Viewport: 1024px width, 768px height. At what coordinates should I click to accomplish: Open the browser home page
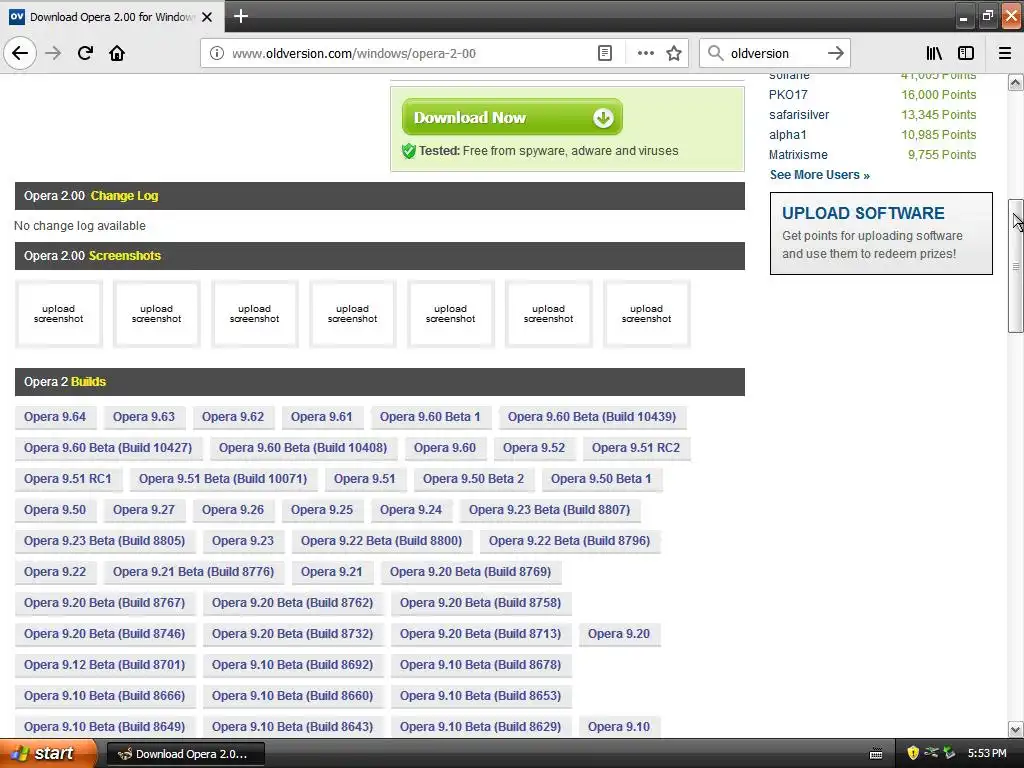(117, 53)
